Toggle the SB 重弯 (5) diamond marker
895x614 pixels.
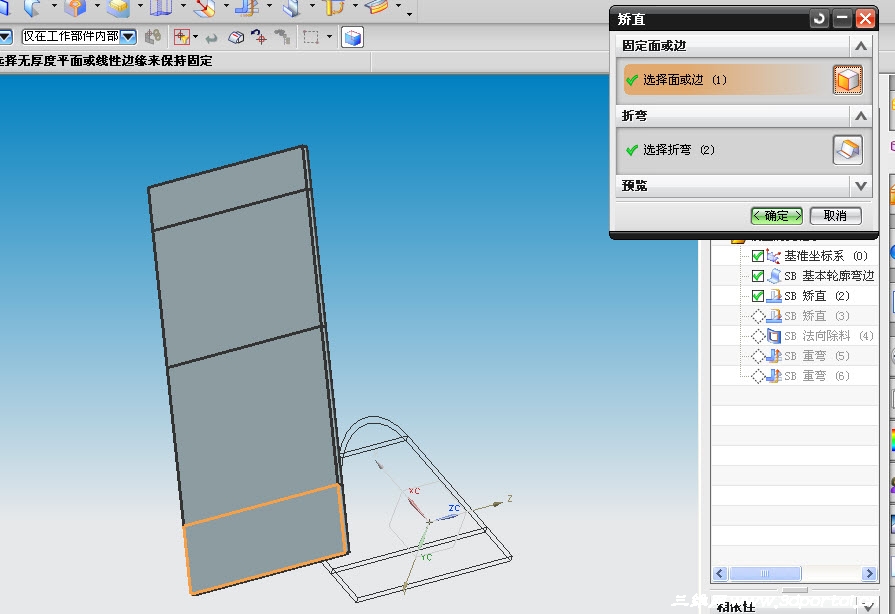tap(758, 356)
